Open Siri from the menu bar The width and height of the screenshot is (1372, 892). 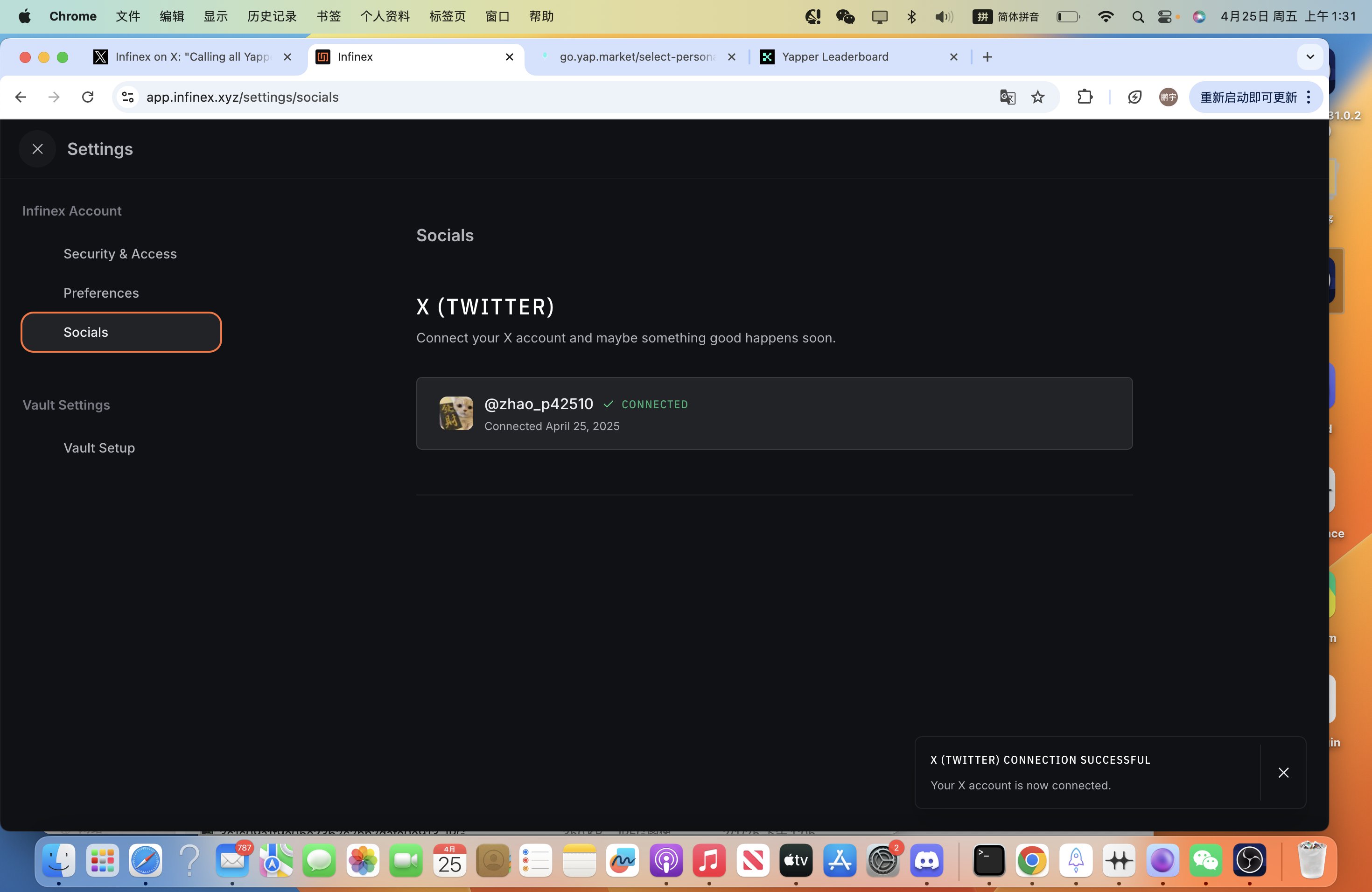coord(1199,17)
